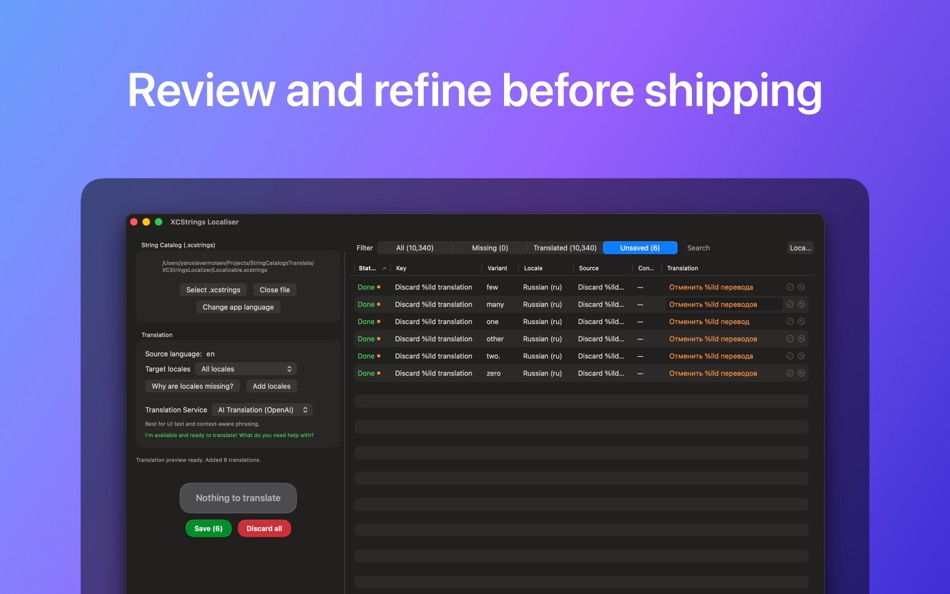
Task: Select the 'two.' variant cell
Action: point(493,356)
